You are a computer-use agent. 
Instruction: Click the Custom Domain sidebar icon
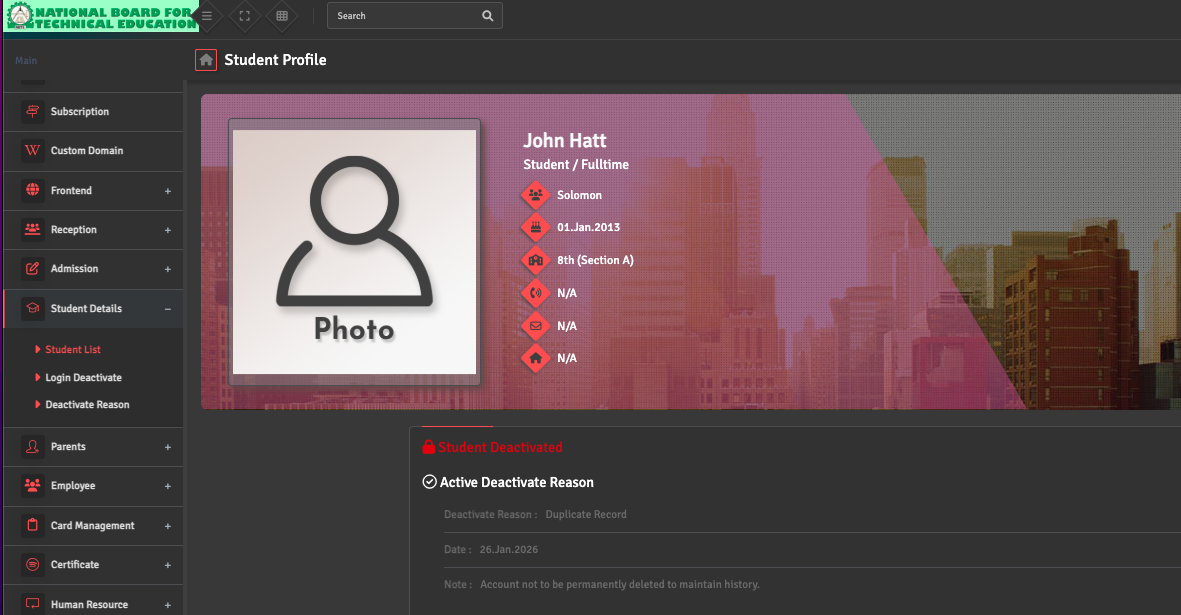(33, 151)
